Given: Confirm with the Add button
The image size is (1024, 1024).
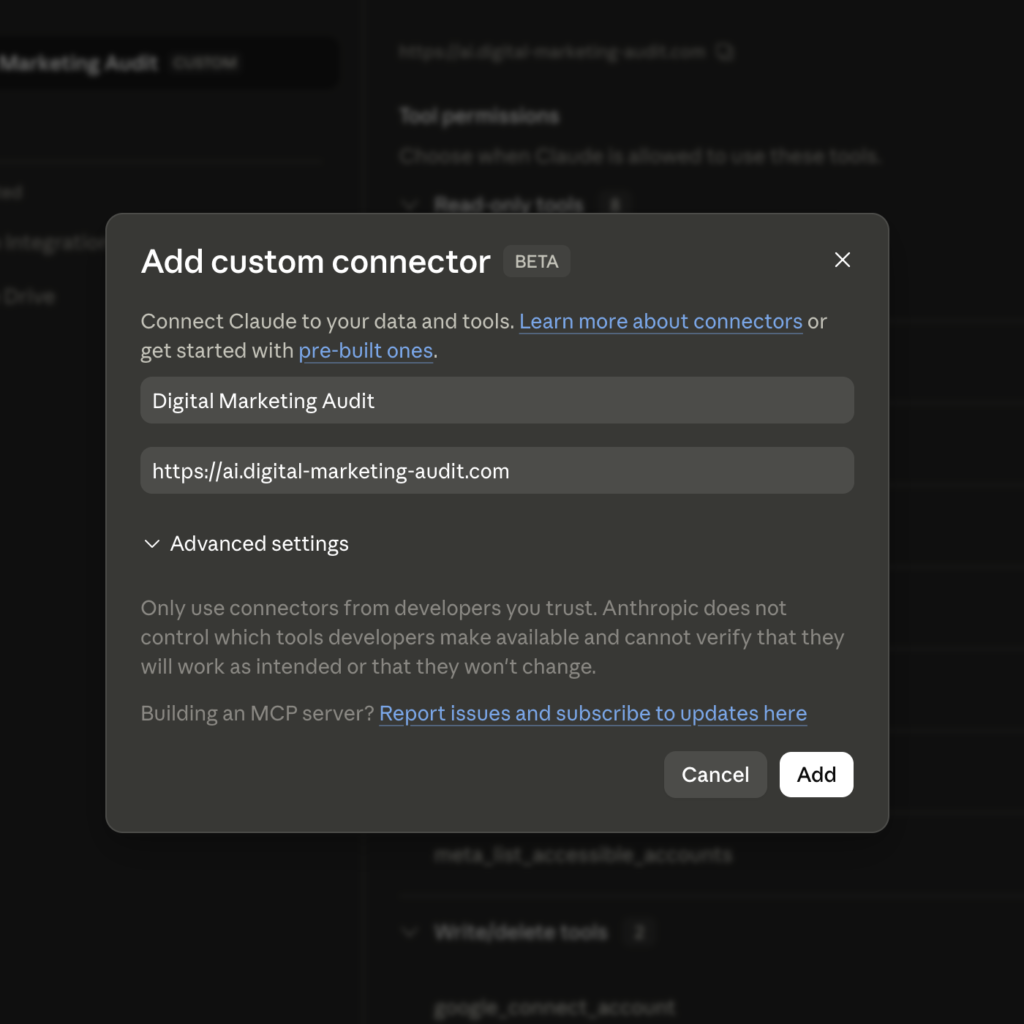Looking at the screenshot, I should click(816, 775).
